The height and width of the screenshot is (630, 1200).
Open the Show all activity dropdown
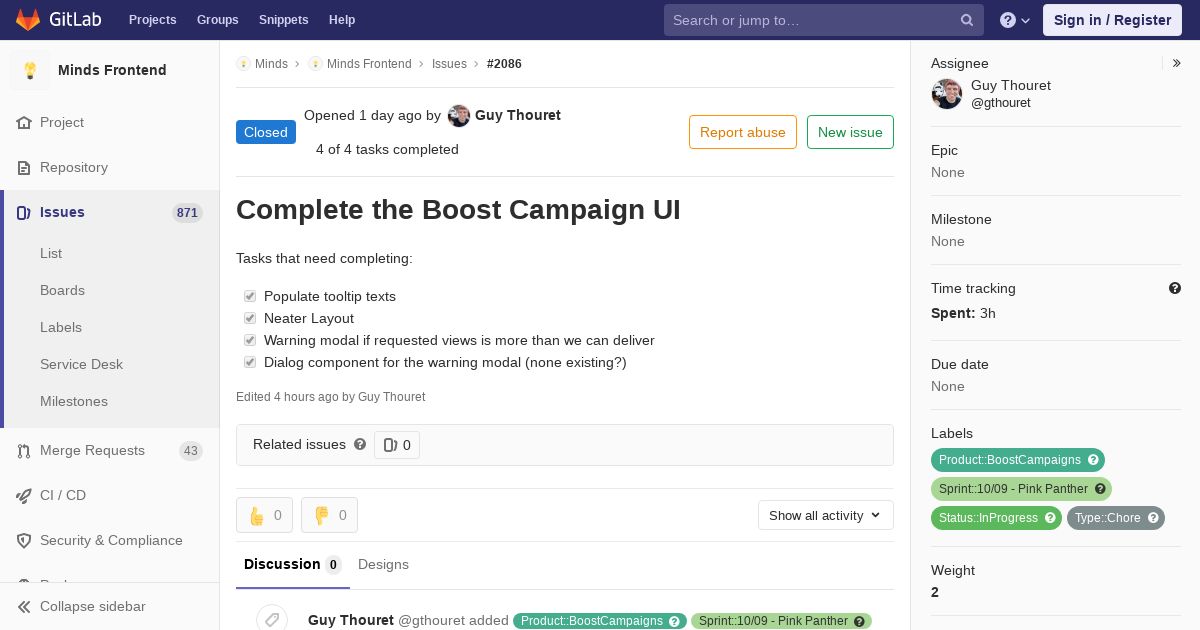click(x=825, y=515)
